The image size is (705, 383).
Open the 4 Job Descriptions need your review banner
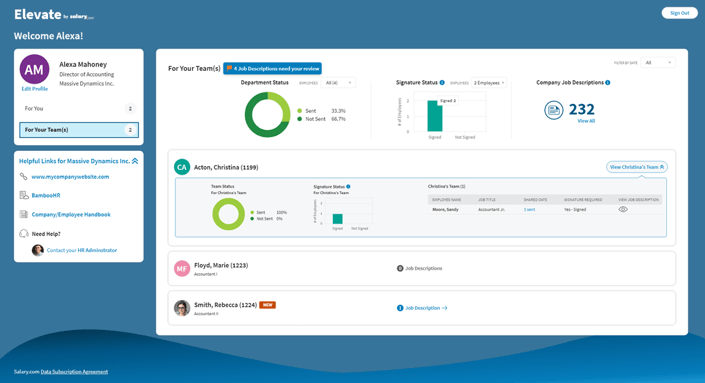(x=272, y=69)
